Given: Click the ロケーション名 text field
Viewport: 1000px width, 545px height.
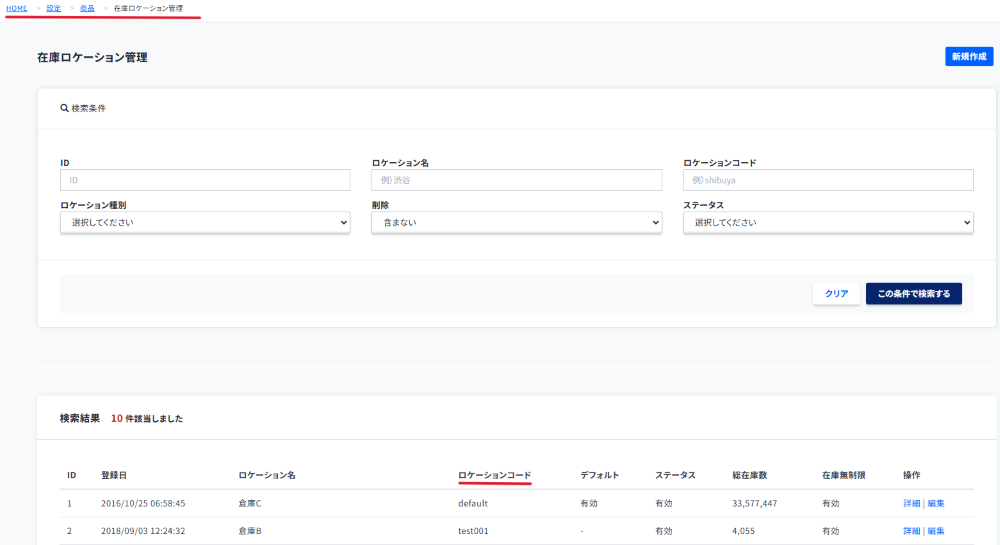Looking at the screenshot, I should point(516,180).
